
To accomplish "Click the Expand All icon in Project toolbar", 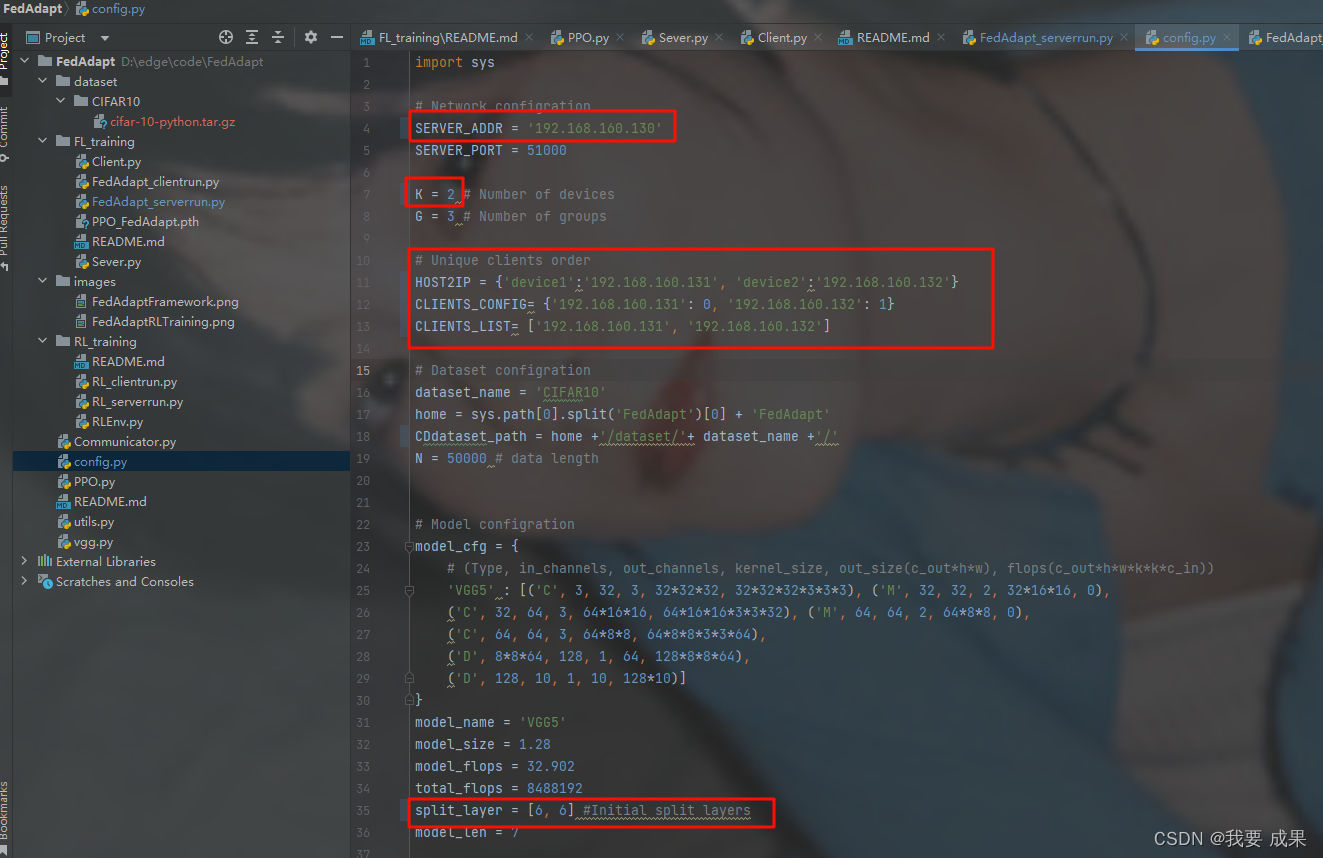I will click(x=252, y=37).
